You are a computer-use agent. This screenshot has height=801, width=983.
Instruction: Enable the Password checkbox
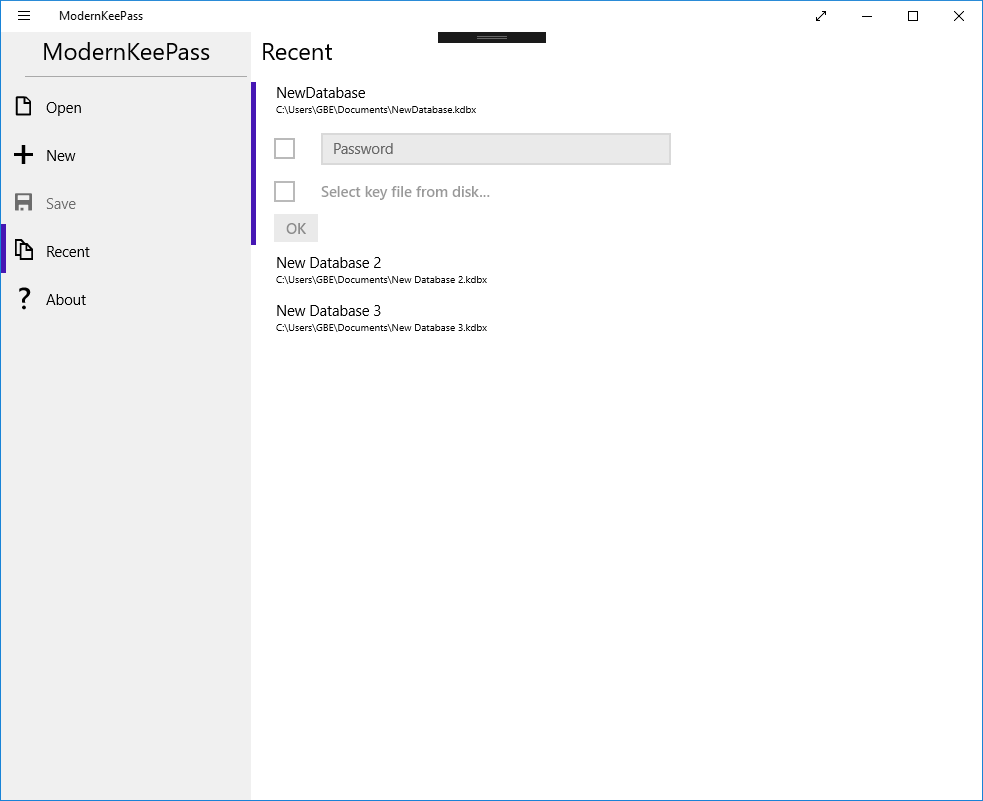pyautogui.click(x=285, y=149)
